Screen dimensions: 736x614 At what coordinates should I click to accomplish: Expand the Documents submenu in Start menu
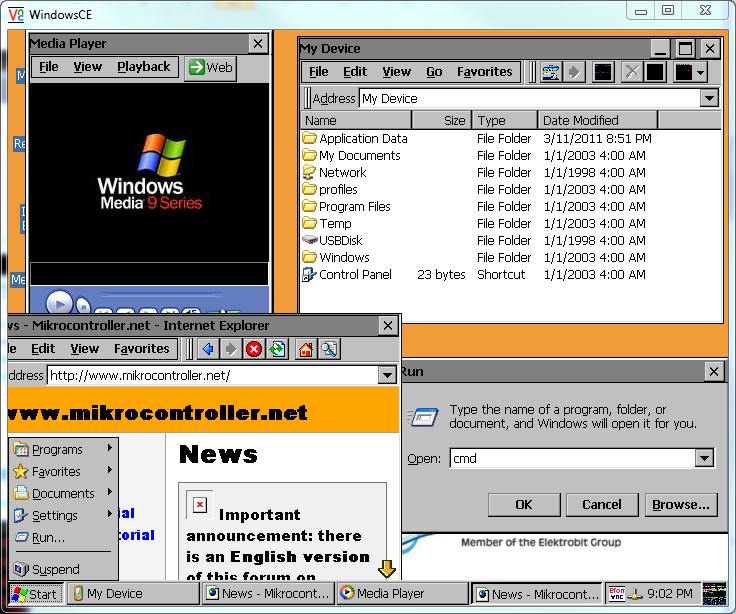coord(109,492)
